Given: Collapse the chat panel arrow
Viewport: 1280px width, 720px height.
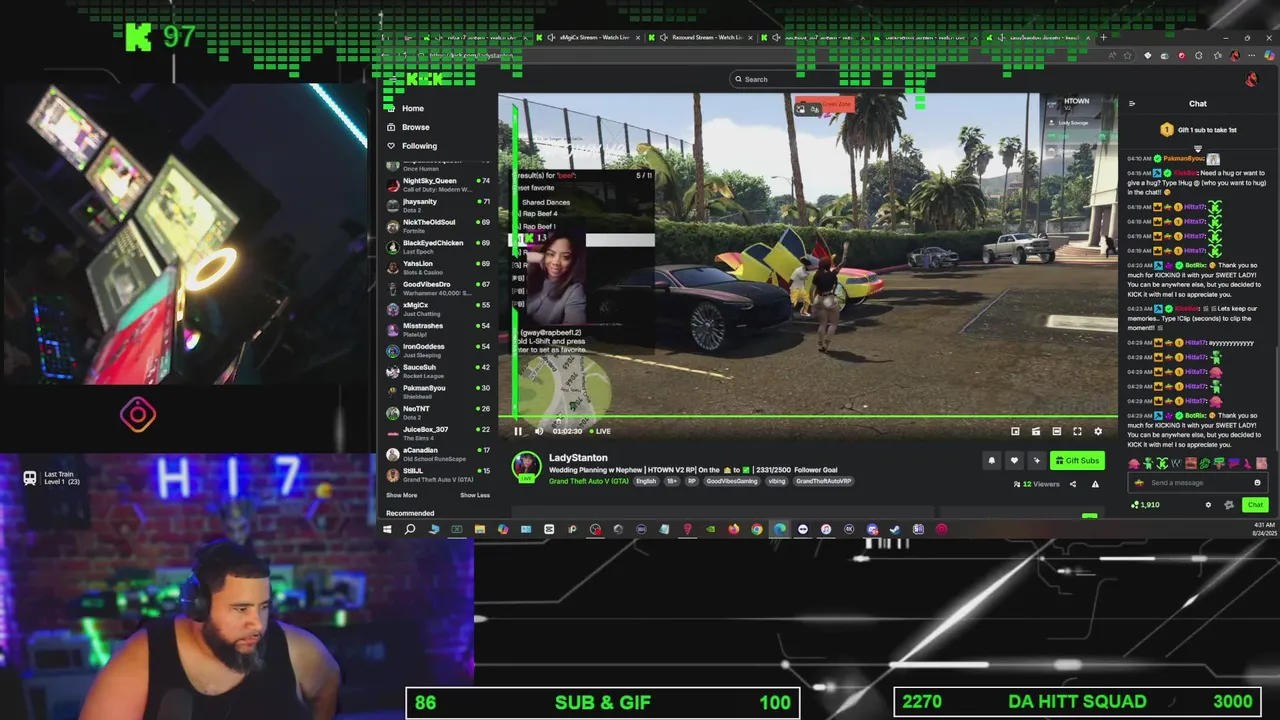Looking at the screenshot, I should [x=1132, y=103].
